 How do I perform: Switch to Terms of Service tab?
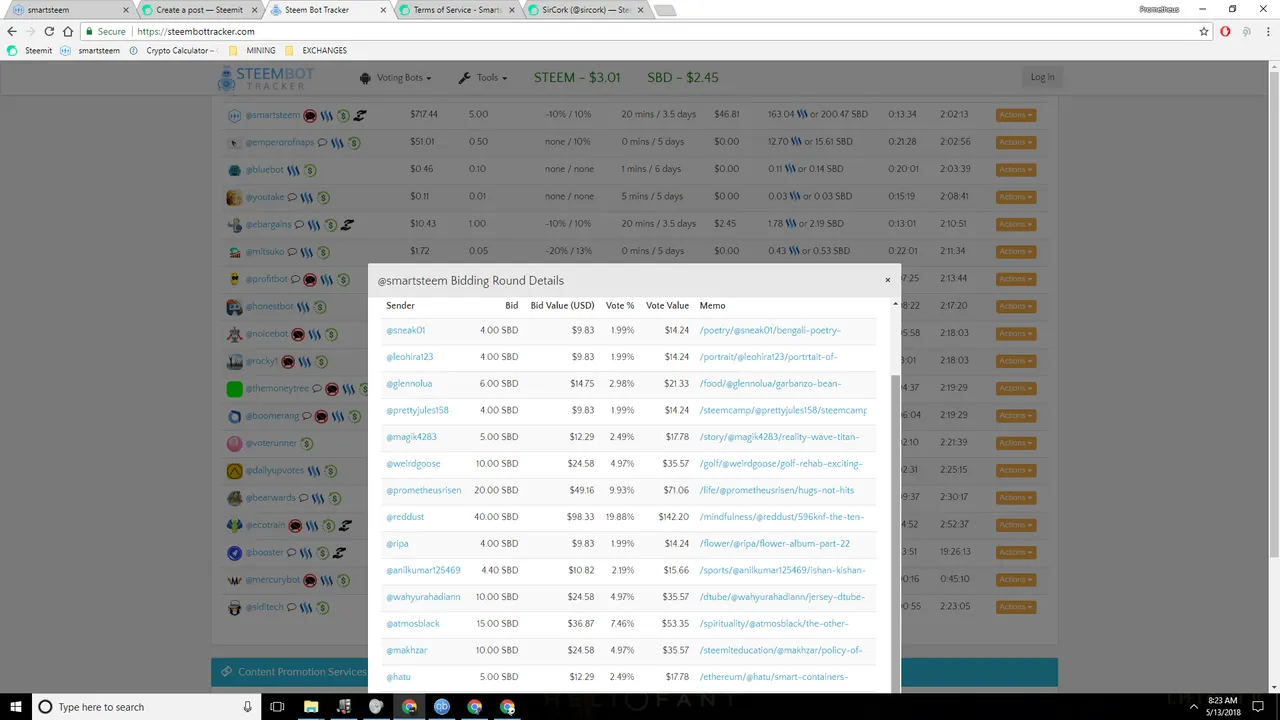coord(456,10)
